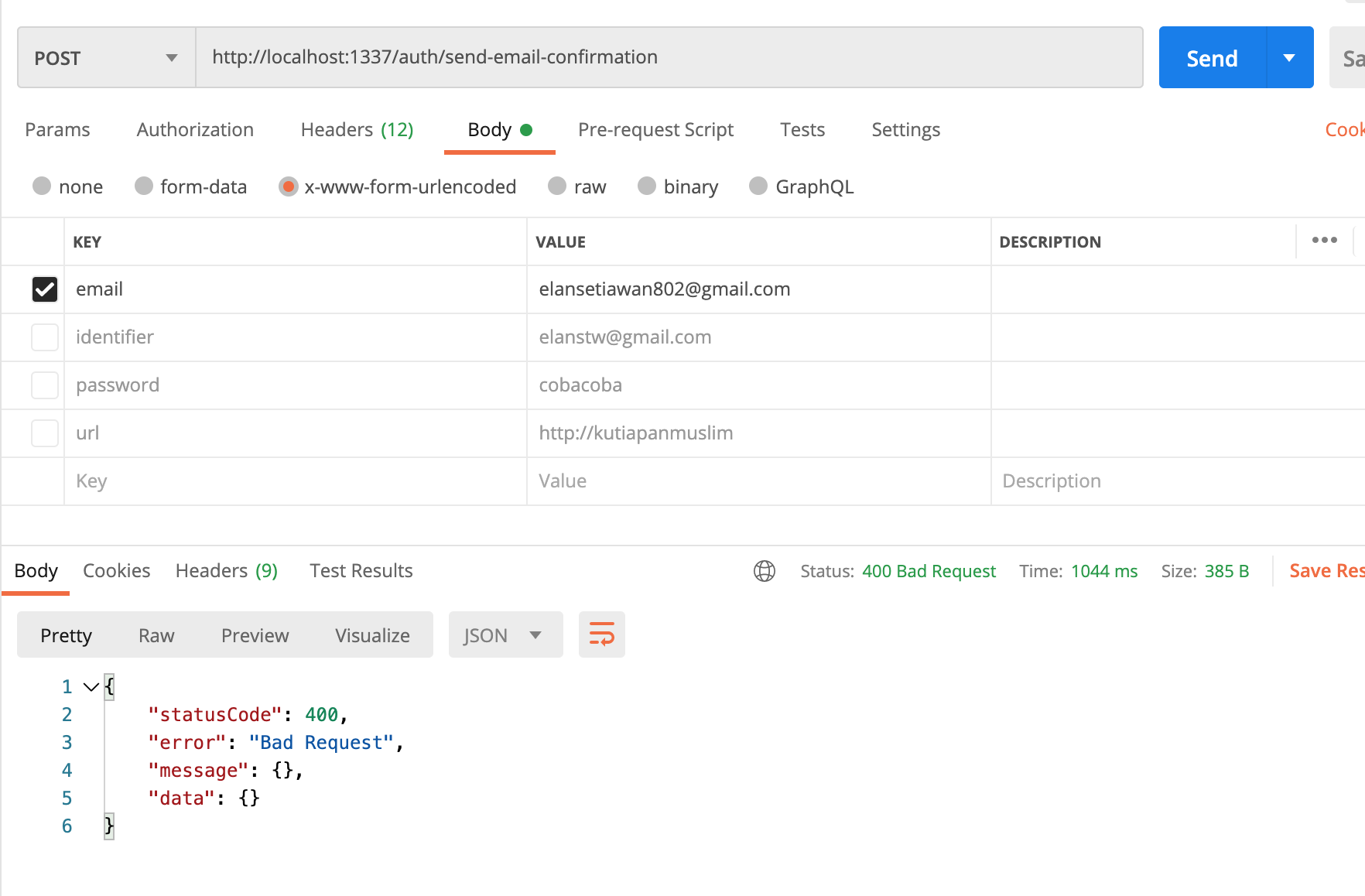Click the empty Description placeholder field

[1178, 481]
